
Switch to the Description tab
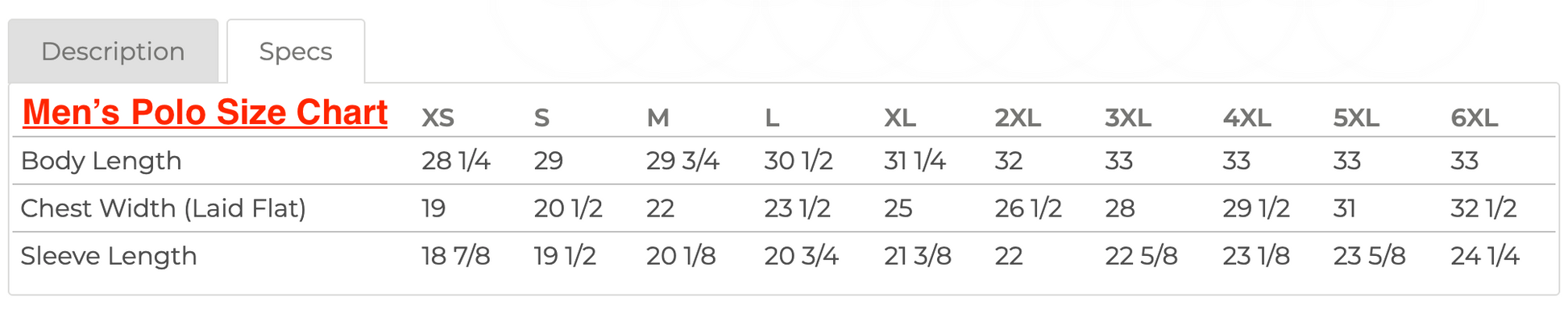pyautogui.click(x=113, y=51)
